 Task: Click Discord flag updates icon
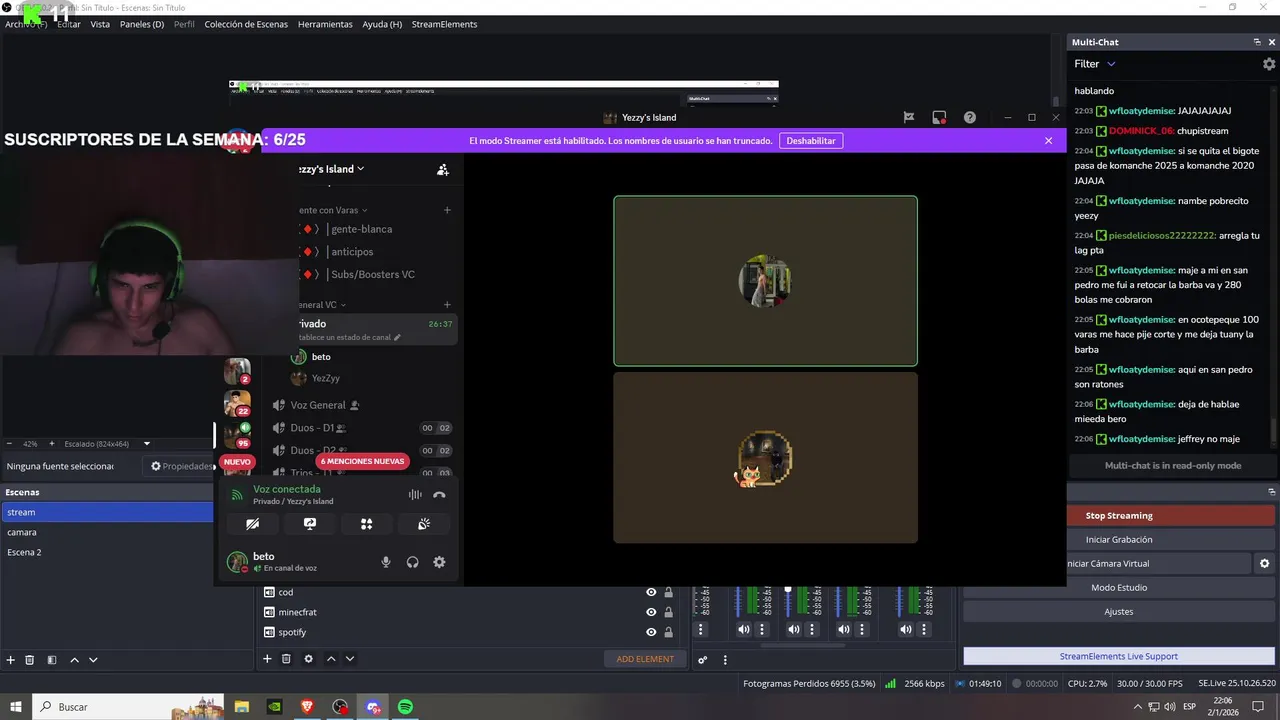pyautogui.click(x=909, y=117)
